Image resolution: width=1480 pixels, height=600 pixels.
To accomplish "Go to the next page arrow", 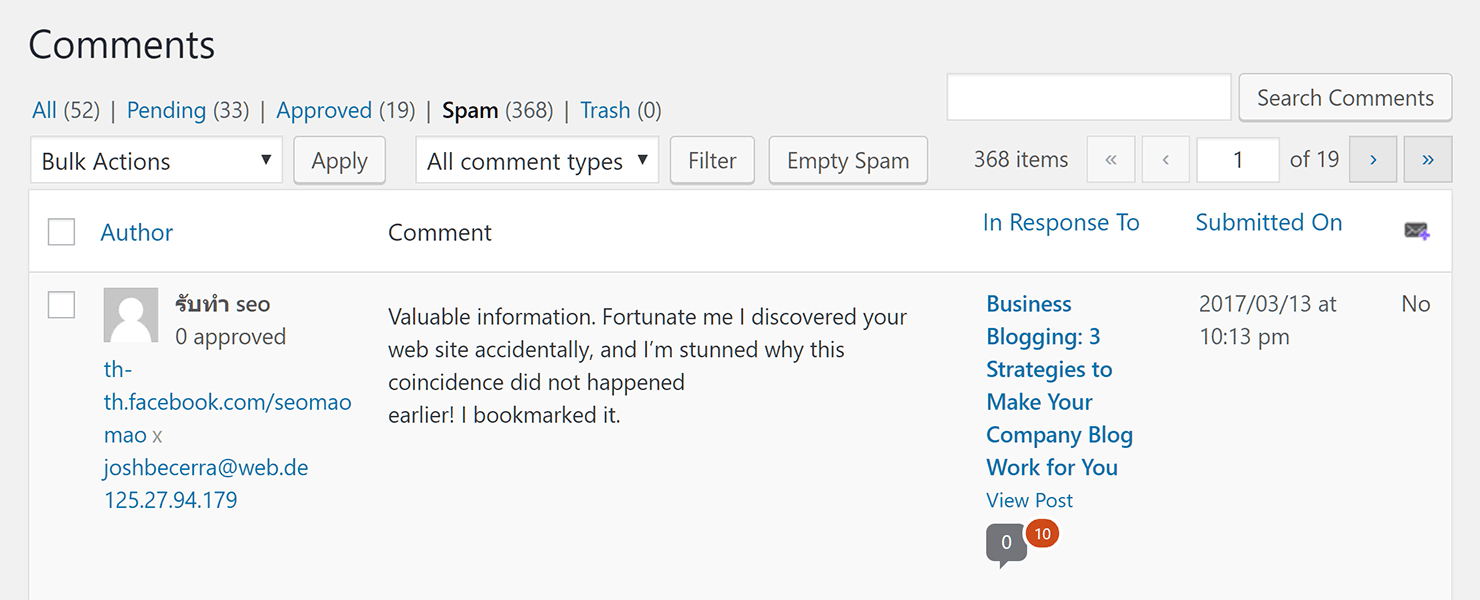I will tap(1373, 160).
